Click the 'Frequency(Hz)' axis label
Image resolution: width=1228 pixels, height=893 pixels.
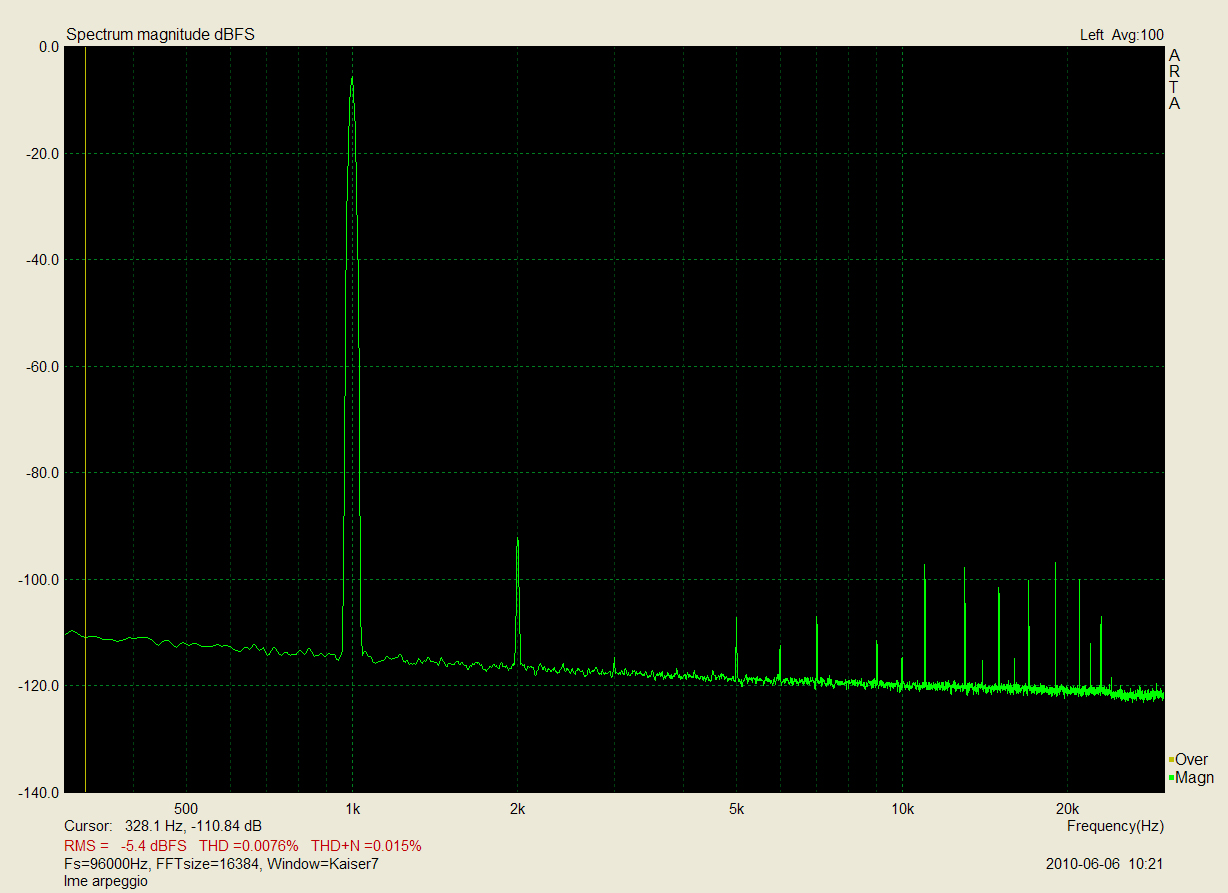pyautogui.click(x=1115, y=826)
